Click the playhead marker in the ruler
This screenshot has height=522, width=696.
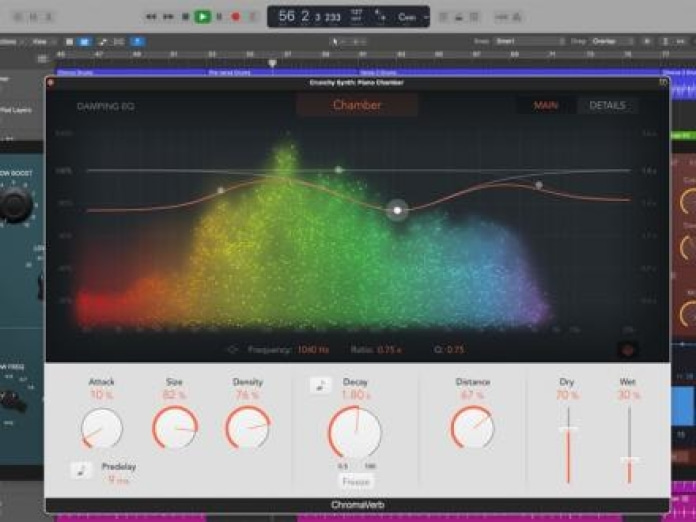tap(273, 63)
